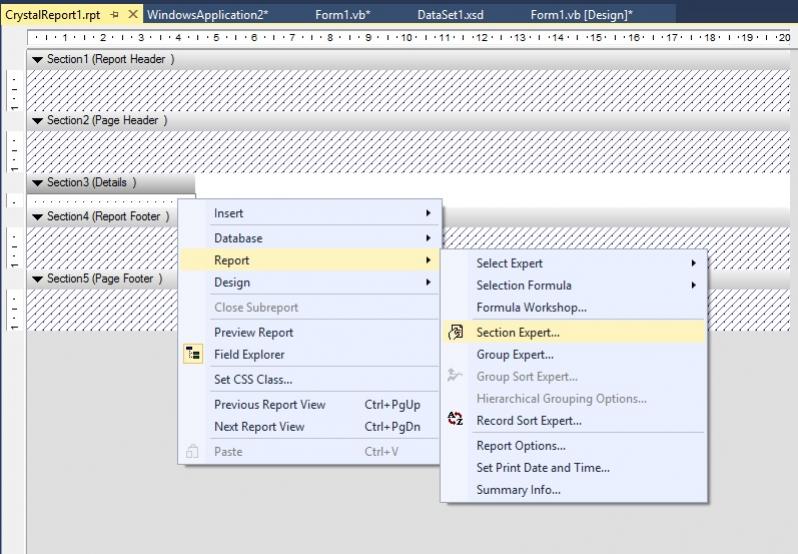Select the CrystalReport1.rpt tab
The image size is (798, 554).
click(53, 15)
